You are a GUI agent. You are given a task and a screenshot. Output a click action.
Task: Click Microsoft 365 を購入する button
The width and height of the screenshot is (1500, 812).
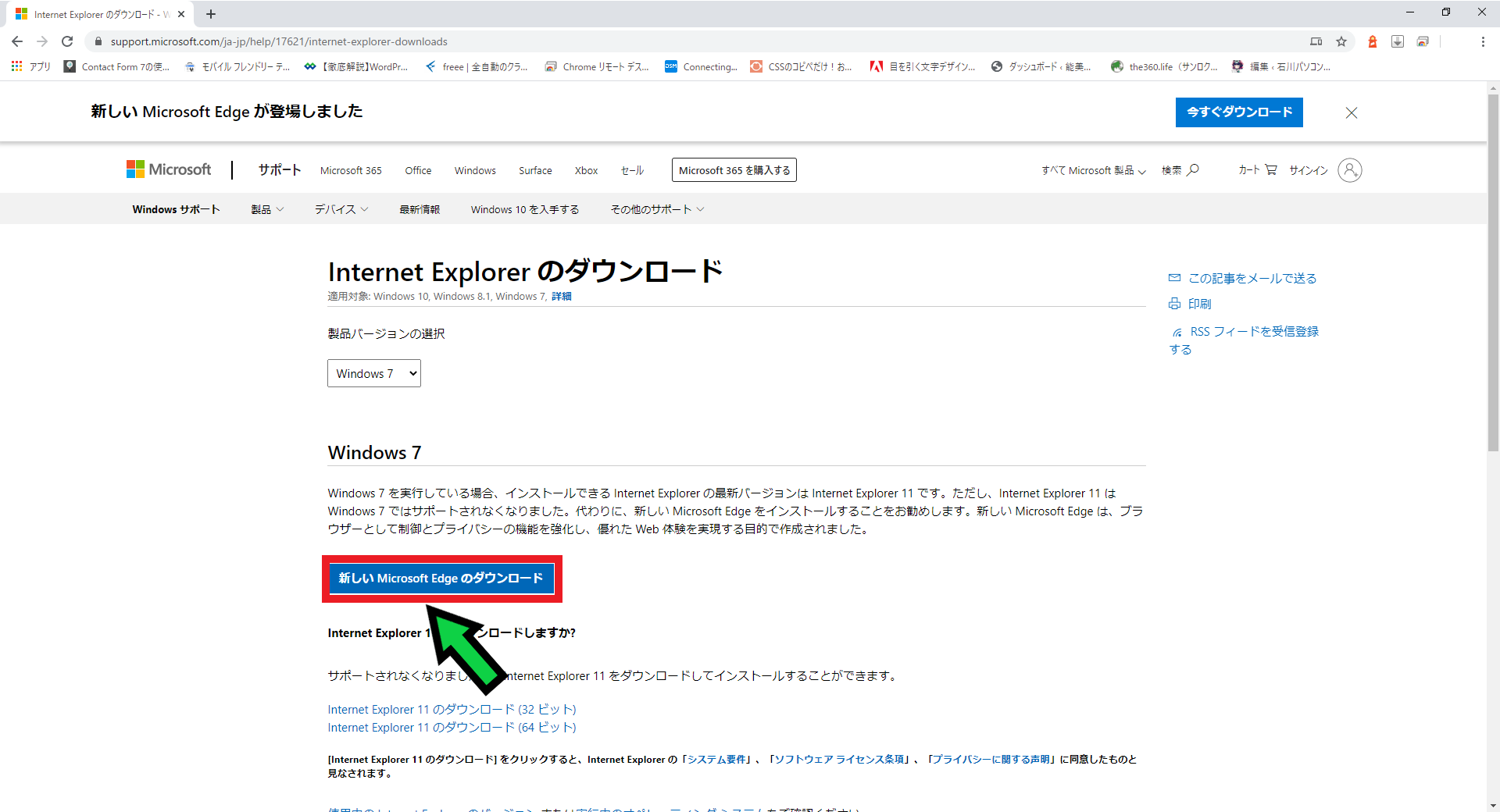734,170
